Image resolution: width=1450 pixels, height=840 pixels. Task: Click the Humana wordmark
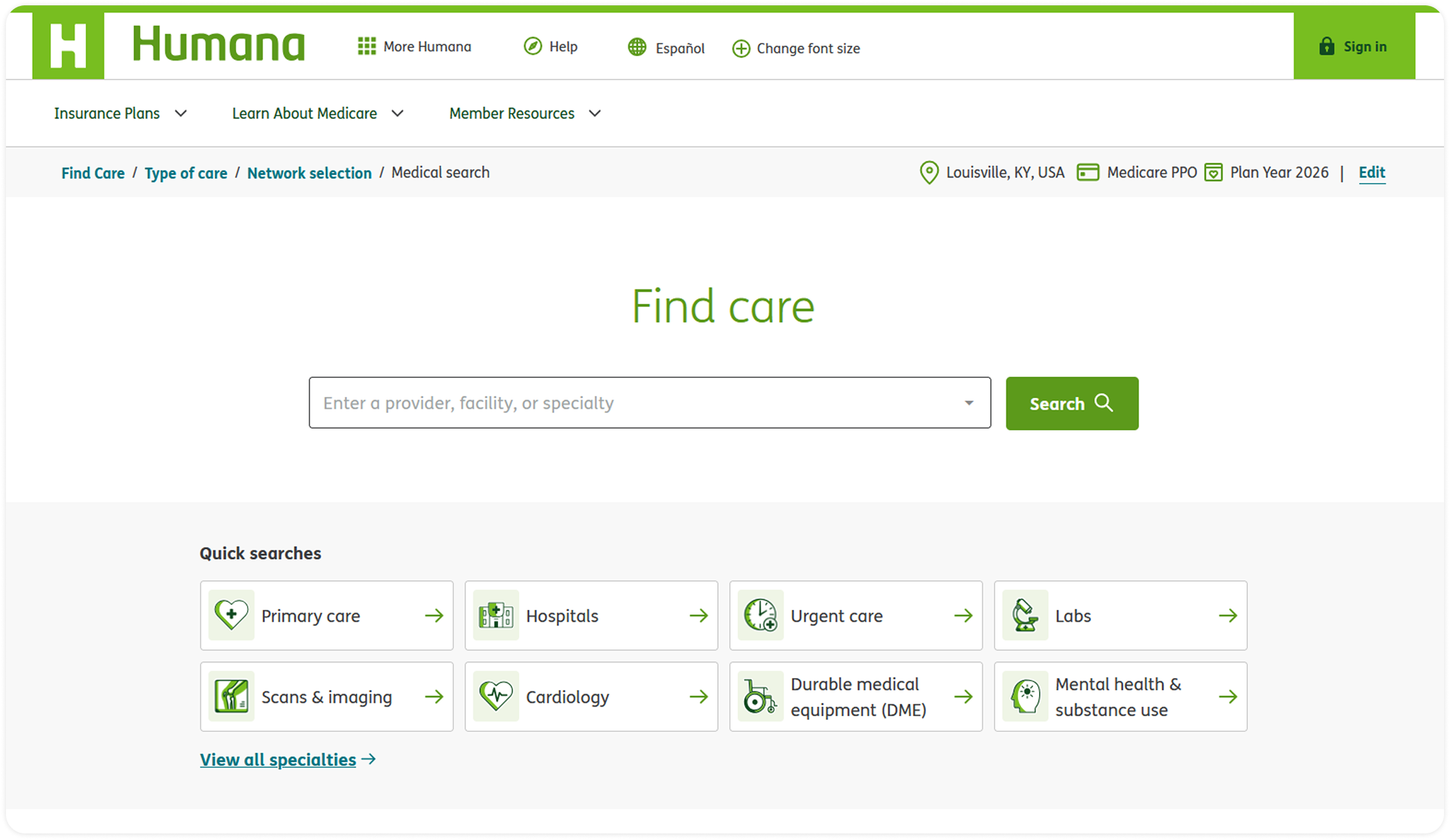pos(218,44)
